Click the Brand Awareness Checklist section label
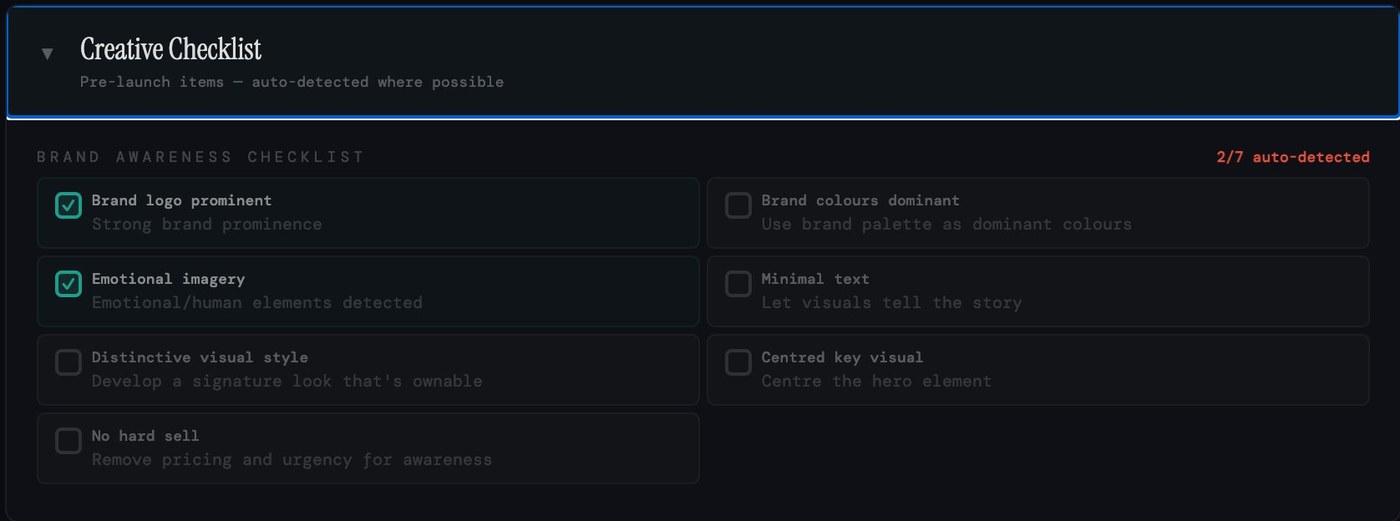 point(201,157)
